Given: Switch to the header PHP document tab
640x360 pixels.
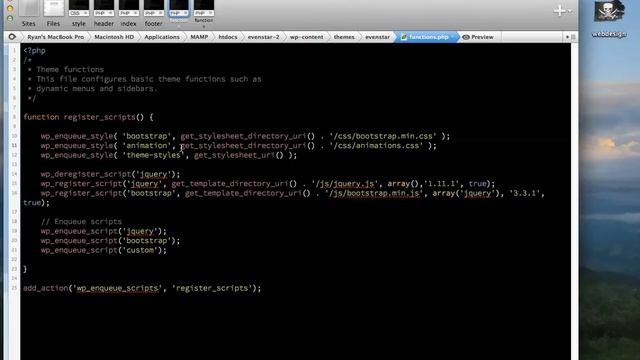Looking at the screenshot, I should click(104, 9).
